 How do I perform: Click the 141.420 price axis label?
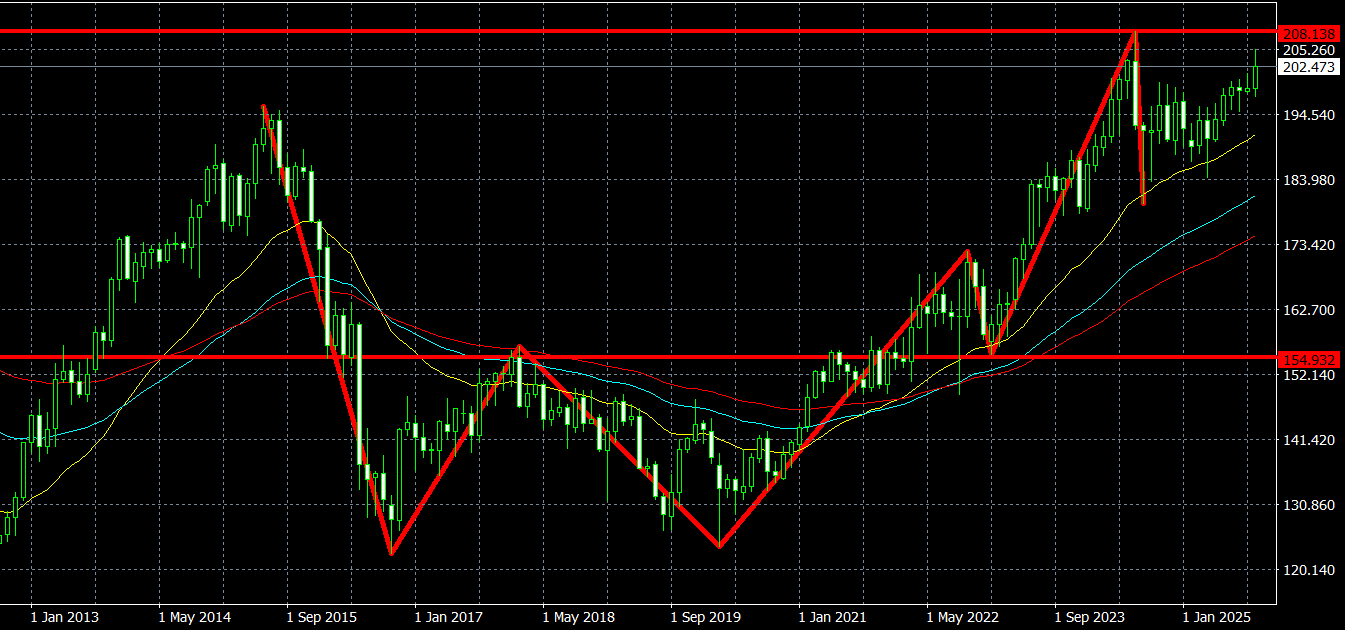click(x=1307, y=440)
